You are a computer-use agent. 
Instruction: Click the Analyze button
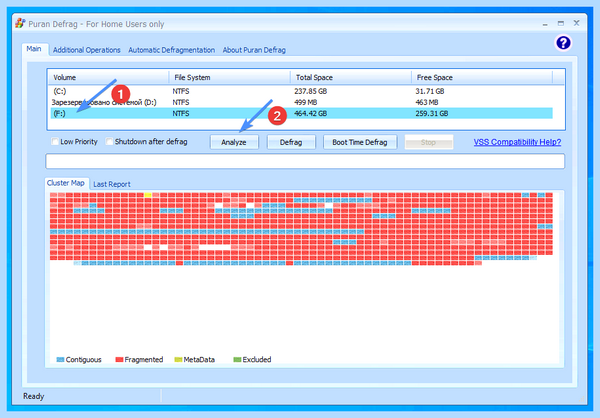(234, 142)
